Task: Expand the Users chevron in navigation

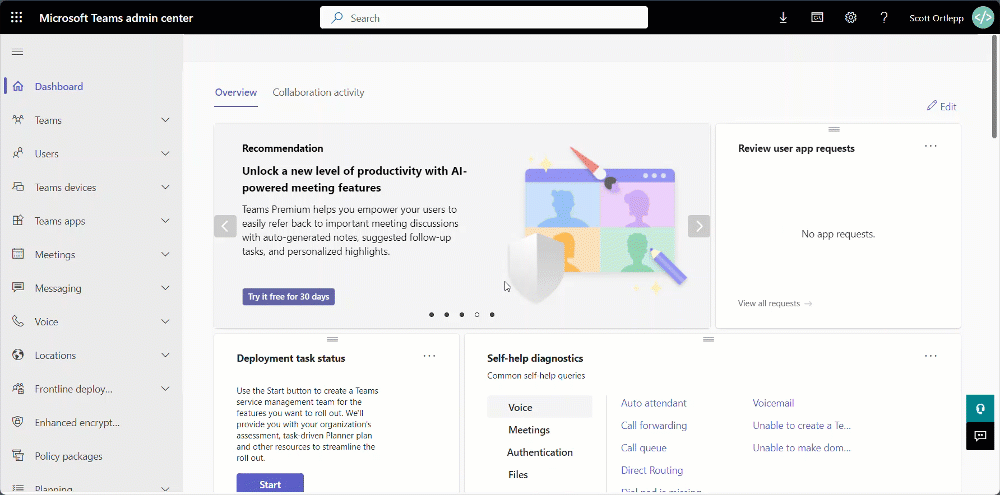Action: (165, 154)
